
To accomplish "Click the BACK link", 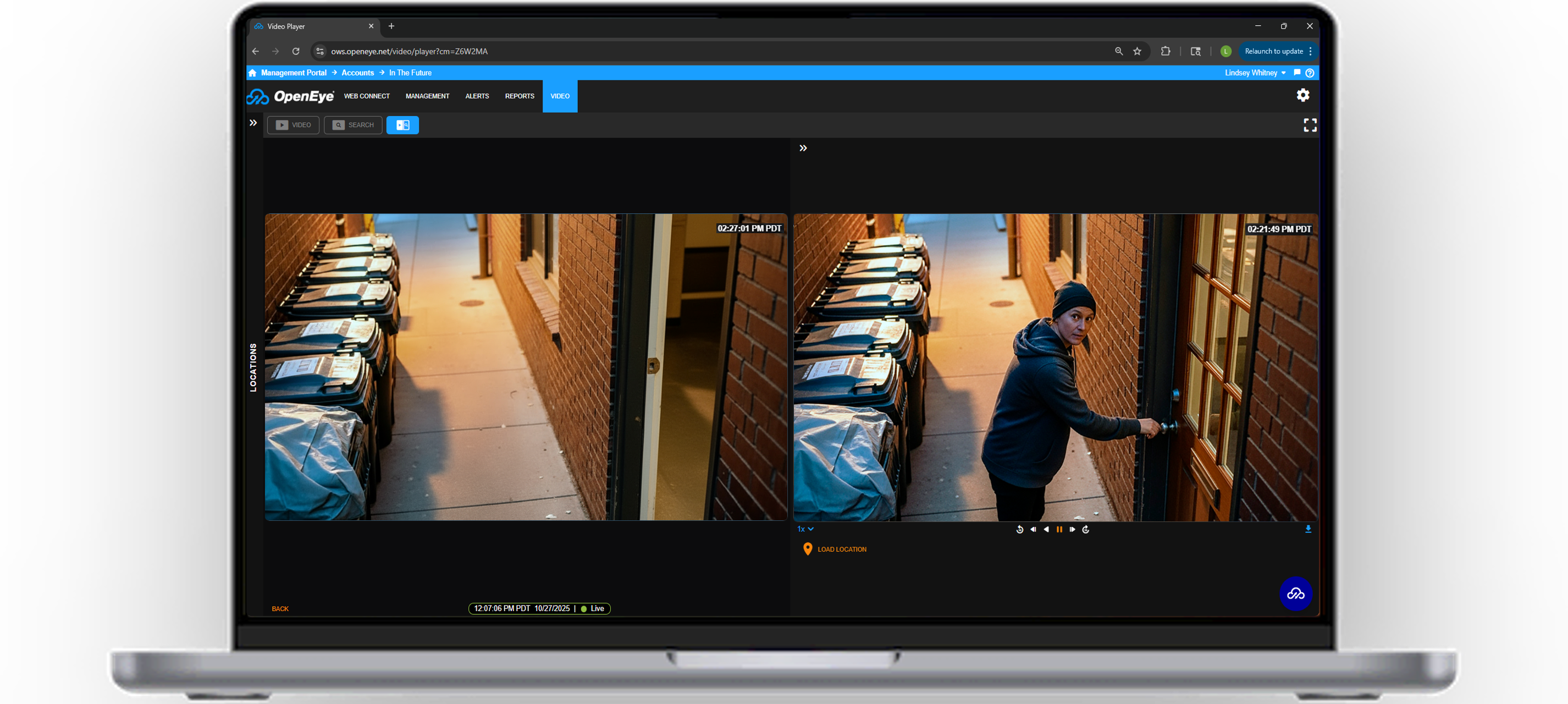I will (x=280, y=608).
